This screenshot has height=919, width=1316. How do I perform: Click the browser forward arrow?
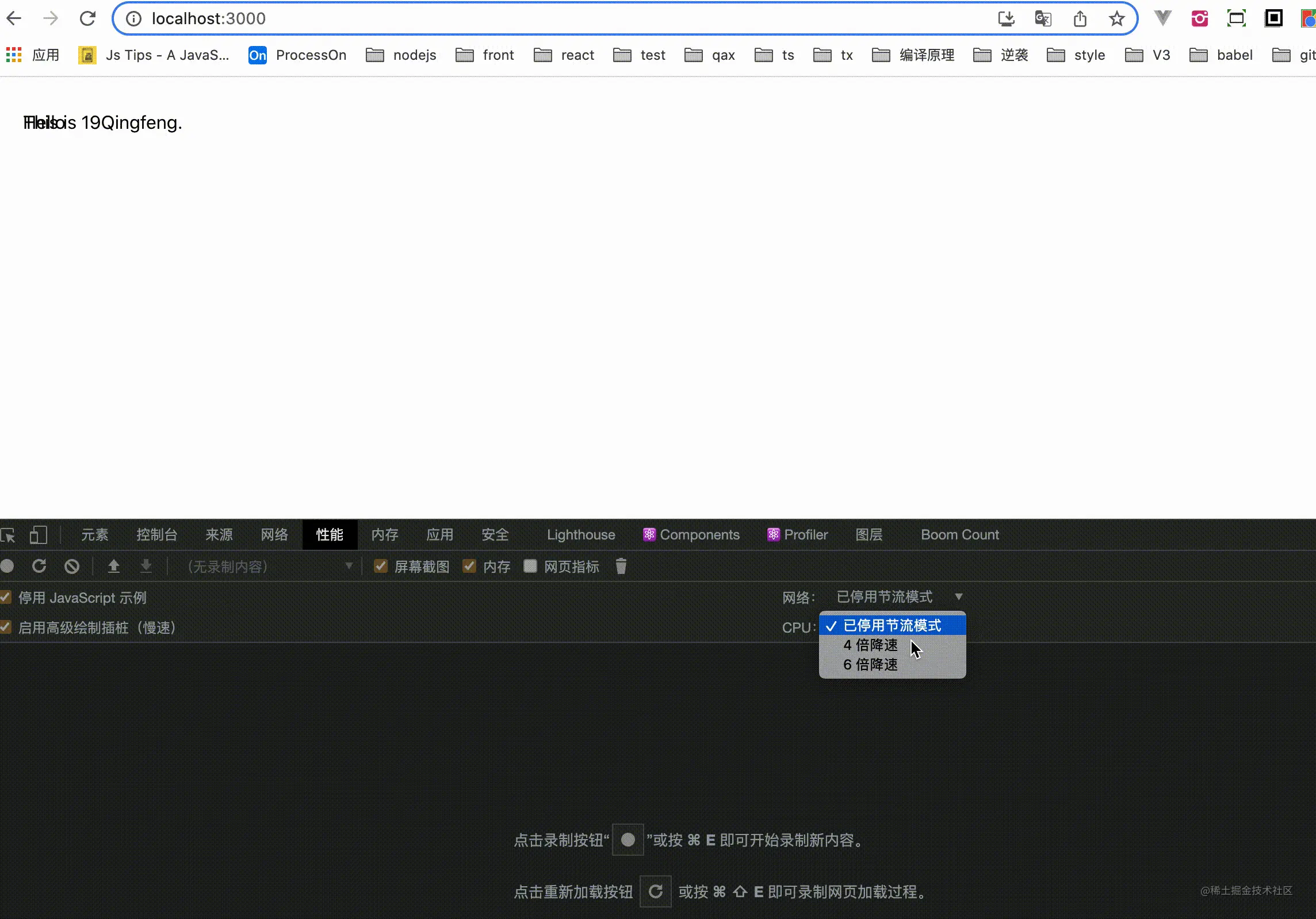51,18
